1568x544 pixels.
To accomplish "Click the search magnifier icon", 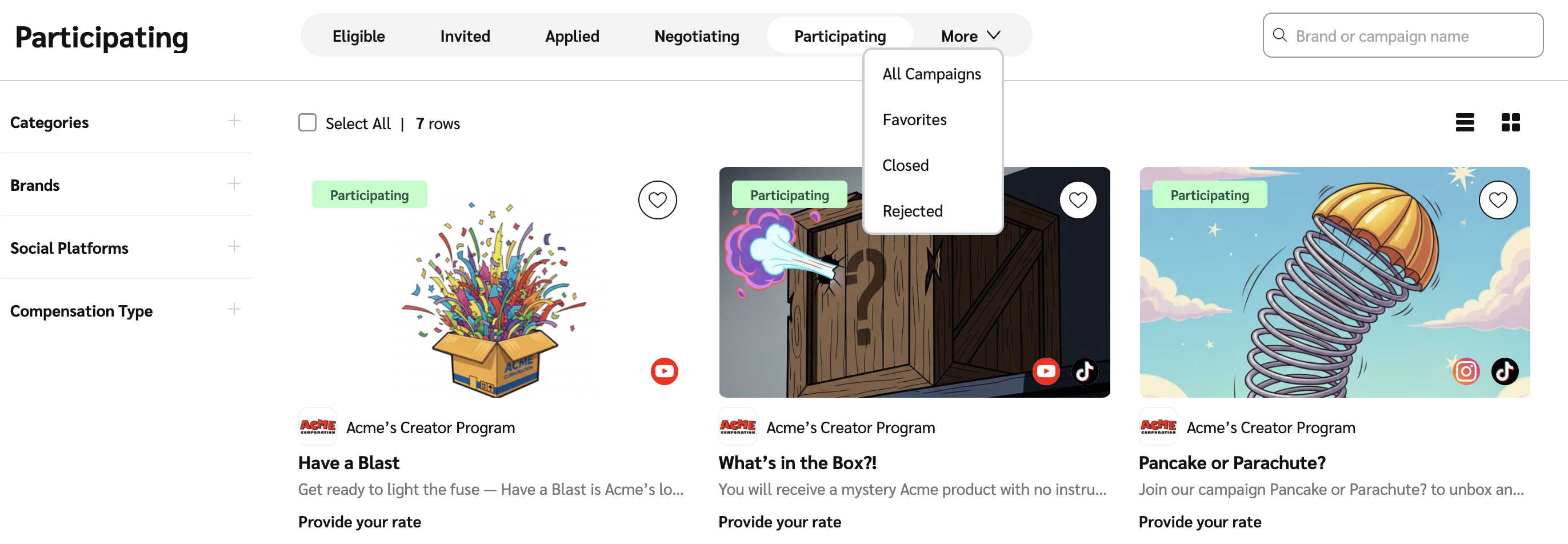I will coord(1279,35).
